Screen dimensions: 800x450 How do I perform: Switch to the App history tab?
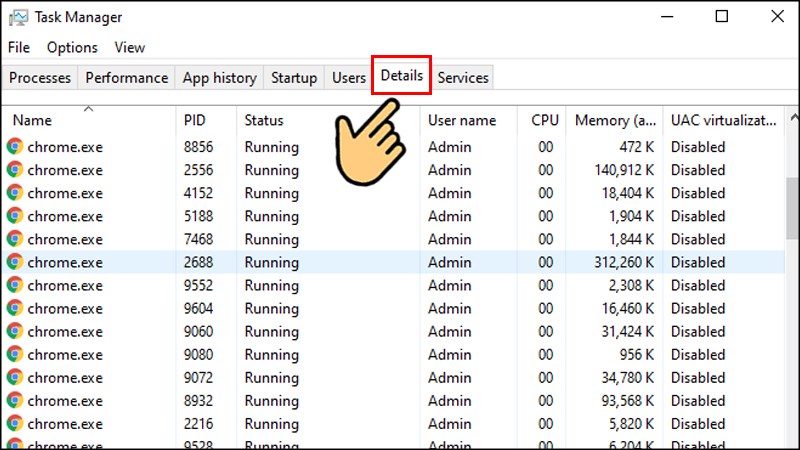[219, 78]
